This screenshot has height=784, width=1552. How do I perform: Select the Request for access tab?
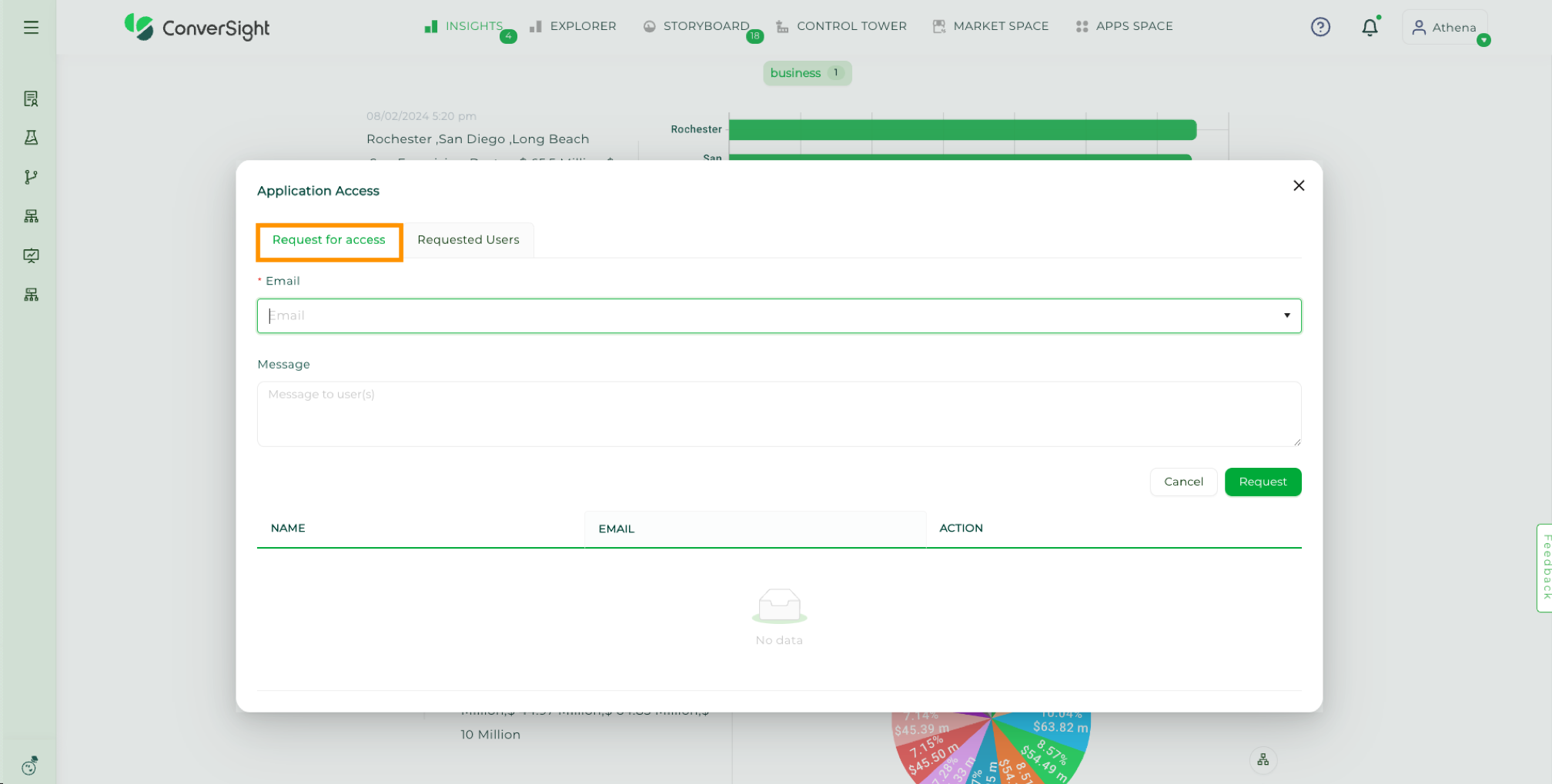pyautogui.click(x=329, y=240)
